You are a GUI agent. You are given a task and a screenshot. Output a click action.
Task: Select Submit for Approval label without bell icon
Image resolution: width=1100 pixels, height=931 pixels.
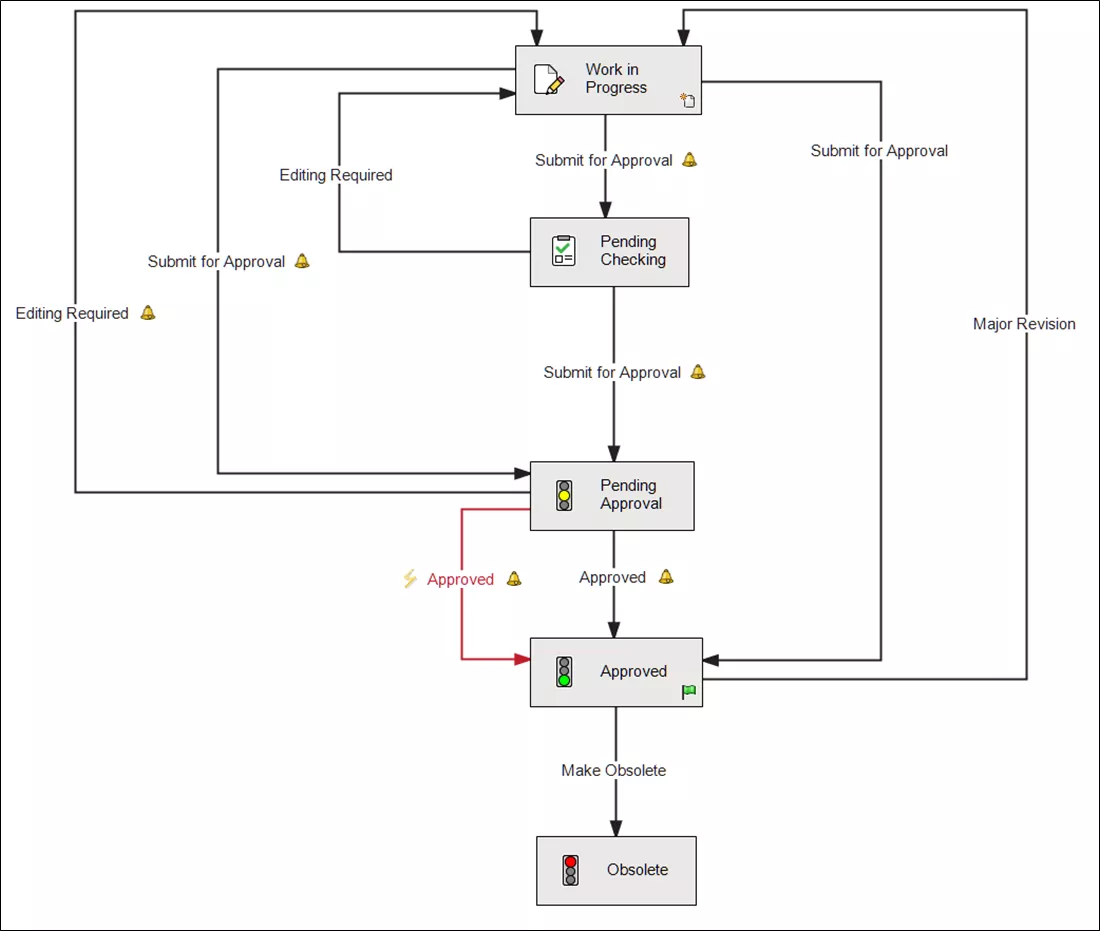click(x=879, y=151)
